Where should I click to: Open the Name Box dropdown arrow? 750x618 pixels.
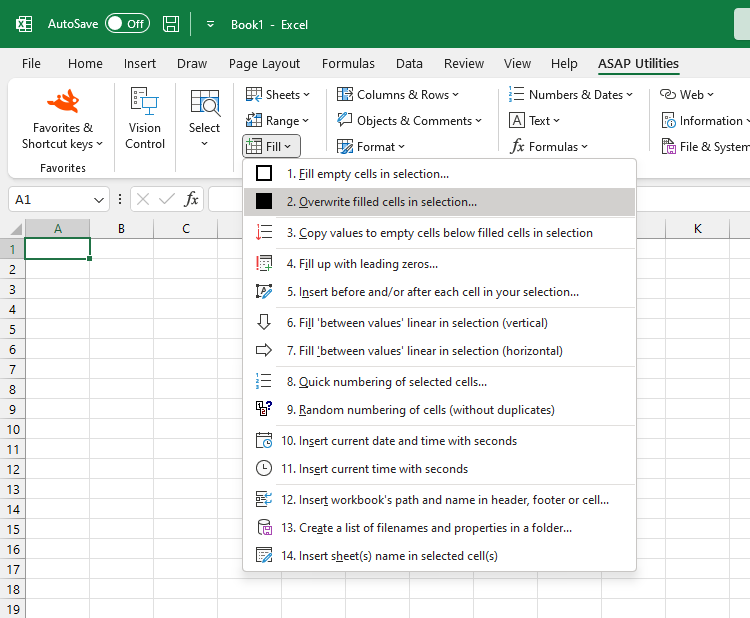pos(99,200)
